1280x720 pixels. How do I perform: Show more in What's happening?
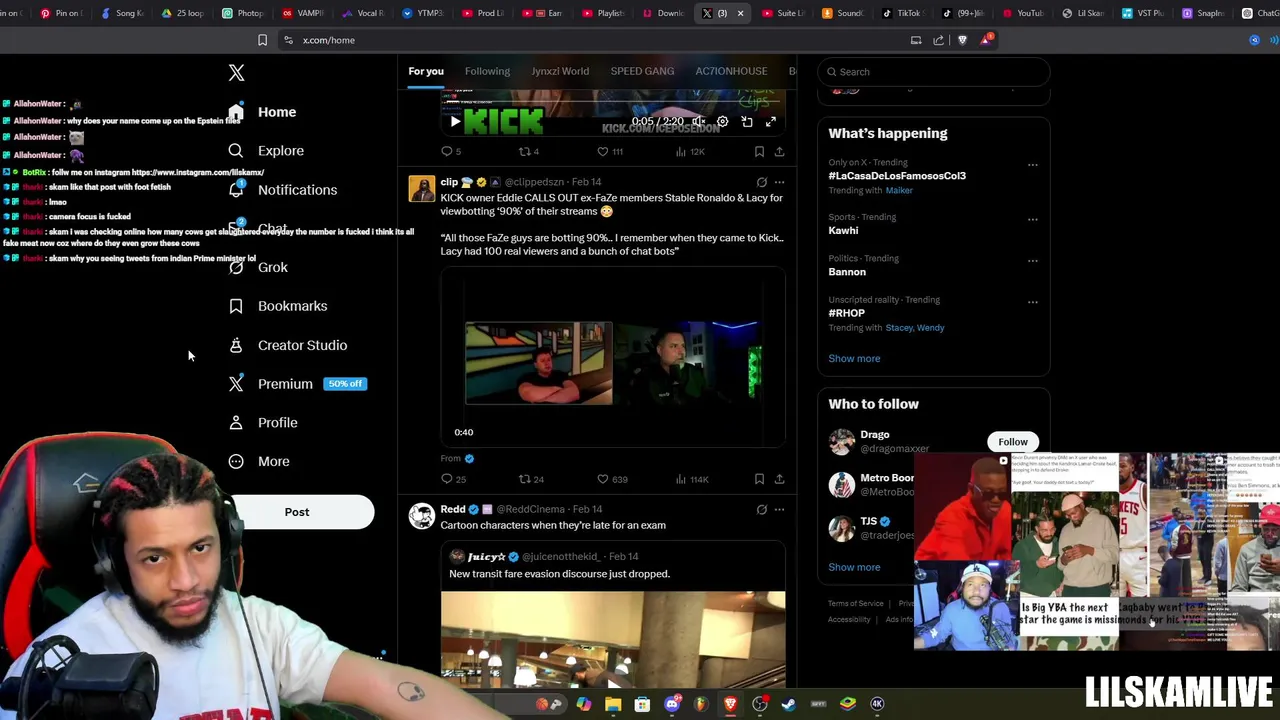(x=854, y=358)
